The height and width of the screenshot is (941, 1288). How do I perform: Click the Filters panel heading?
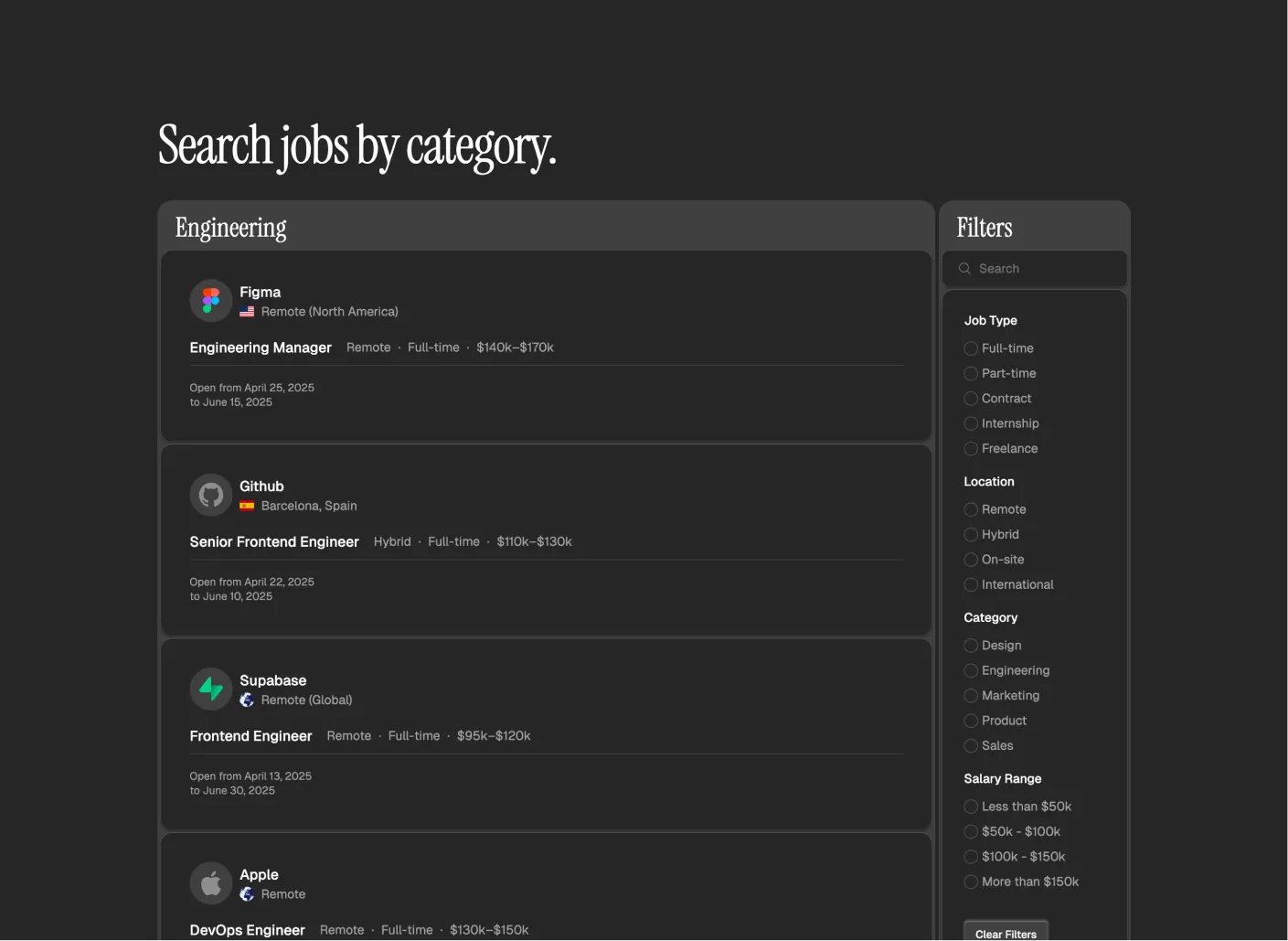(x=985, y=228)
